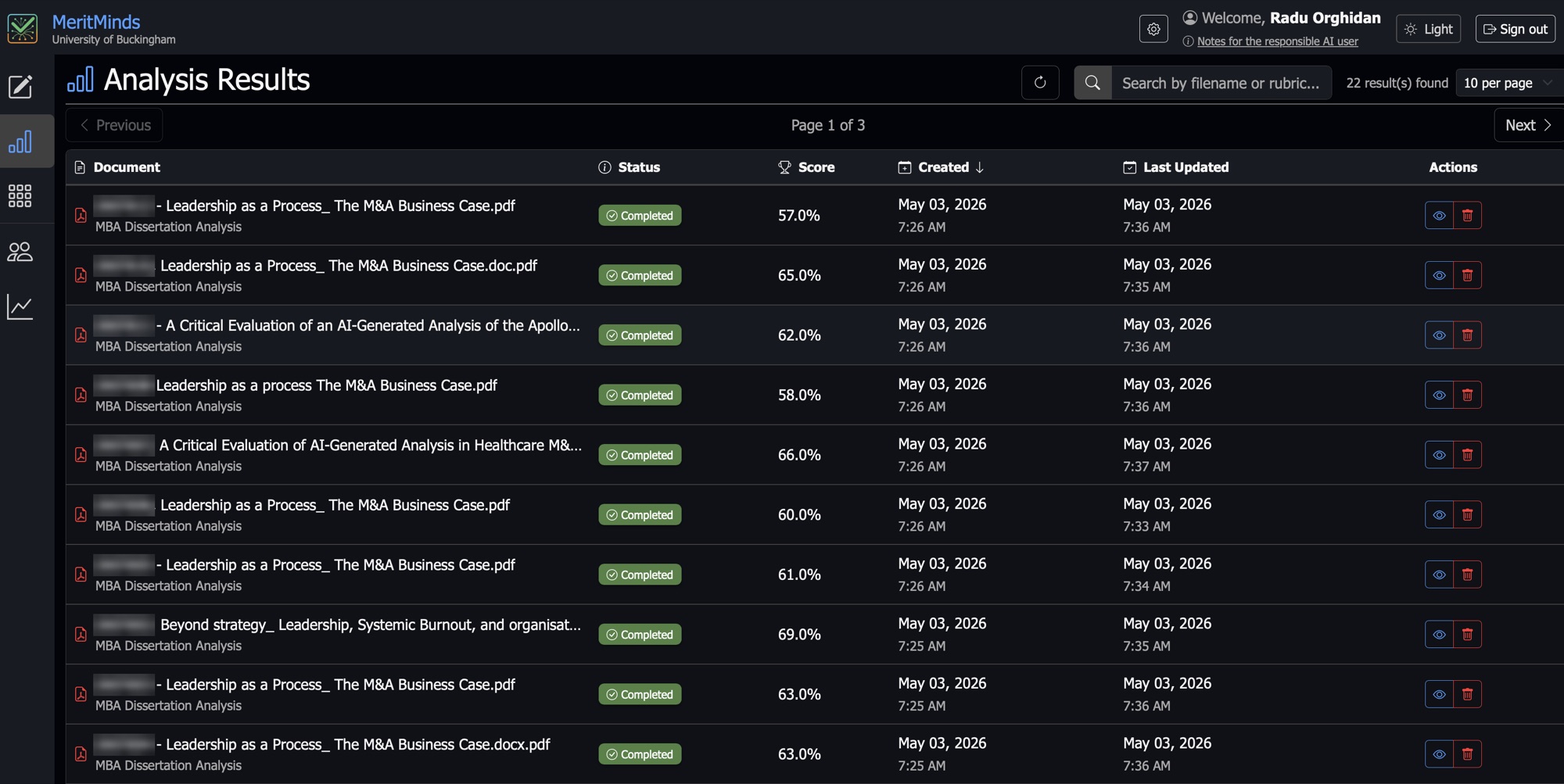This screenshot has width=1564, height=784.
Task: Click the Completed badge for the 69.0% row
Action: click(x=640, y=635)
